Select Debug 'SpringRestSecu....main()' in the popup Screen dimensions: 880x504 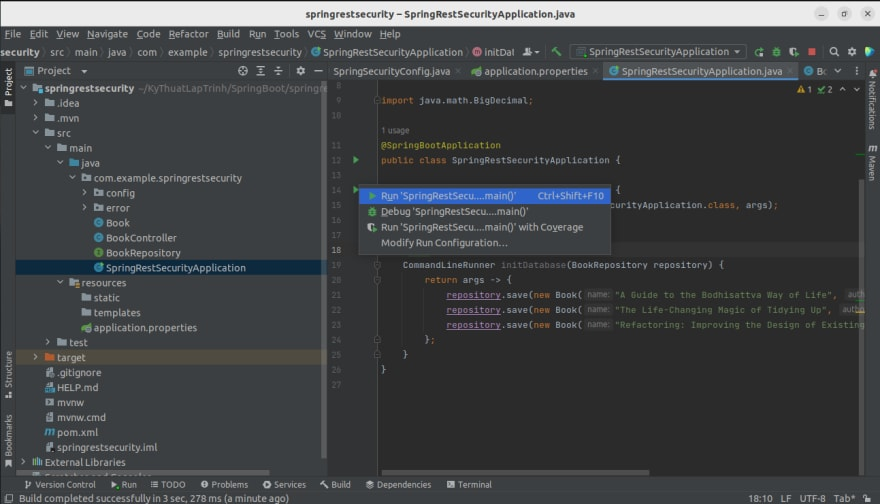485,212
